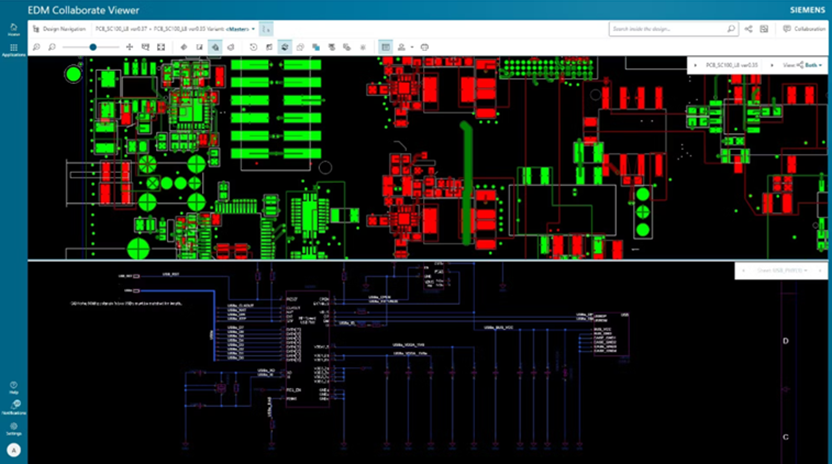Open the Applications grid in sidebar
The width and height of the screenshot is (832, 464).
(13, 50)
